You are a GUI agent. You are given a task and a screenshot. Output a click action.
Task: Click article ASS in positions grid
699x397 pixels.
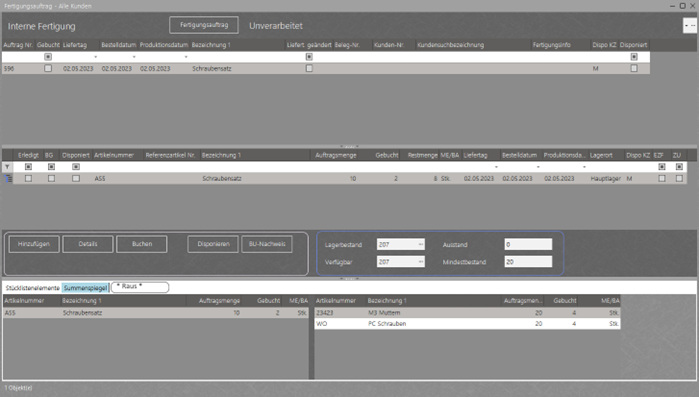click(x=100, y=178)
